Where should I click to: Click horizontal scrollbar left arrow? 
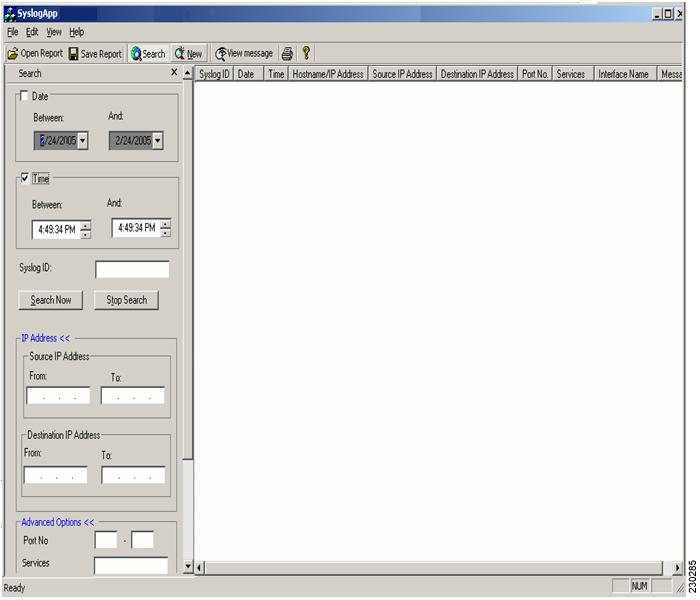[199, 568]
